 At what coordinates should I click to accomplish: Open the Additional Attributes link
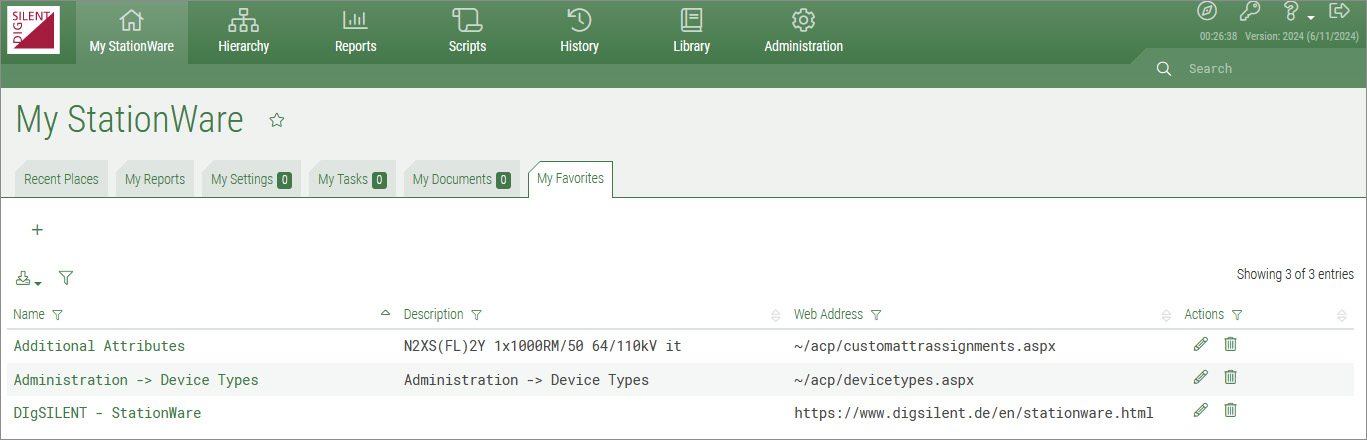pos(99,346)
